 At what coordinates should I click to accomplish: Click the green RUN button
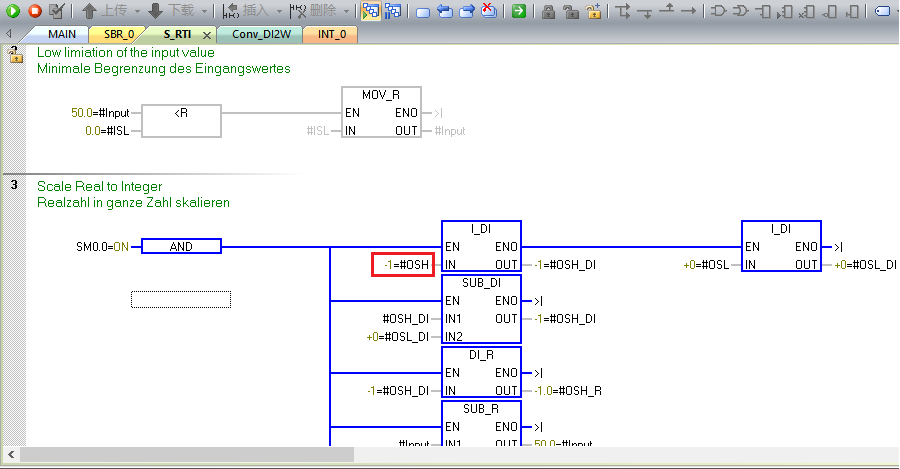13,11
